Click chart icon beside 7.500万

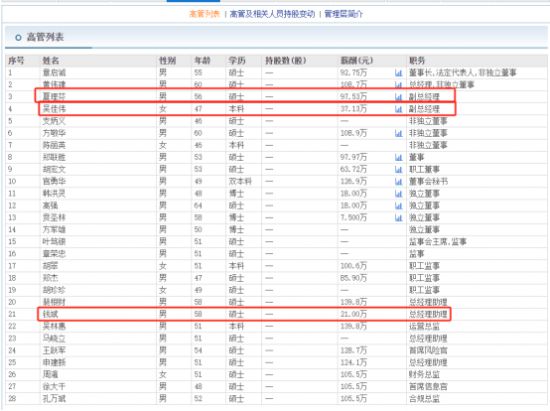coord(398,218)
